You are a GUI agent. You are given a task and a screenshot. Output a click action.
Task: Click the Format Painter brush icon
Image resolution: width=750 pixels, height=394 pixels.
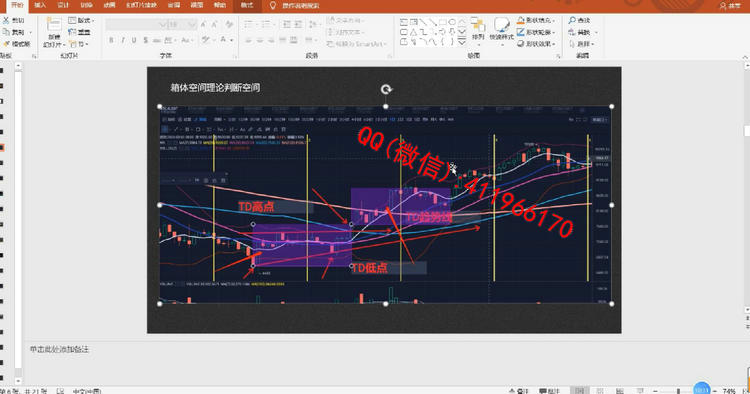[x=6, y=44]
